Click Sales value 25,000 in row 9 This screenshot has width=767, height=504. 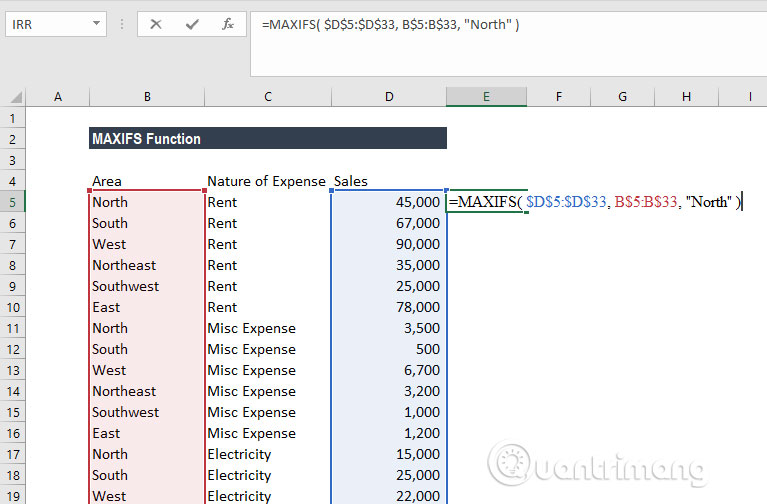[418, 286]
